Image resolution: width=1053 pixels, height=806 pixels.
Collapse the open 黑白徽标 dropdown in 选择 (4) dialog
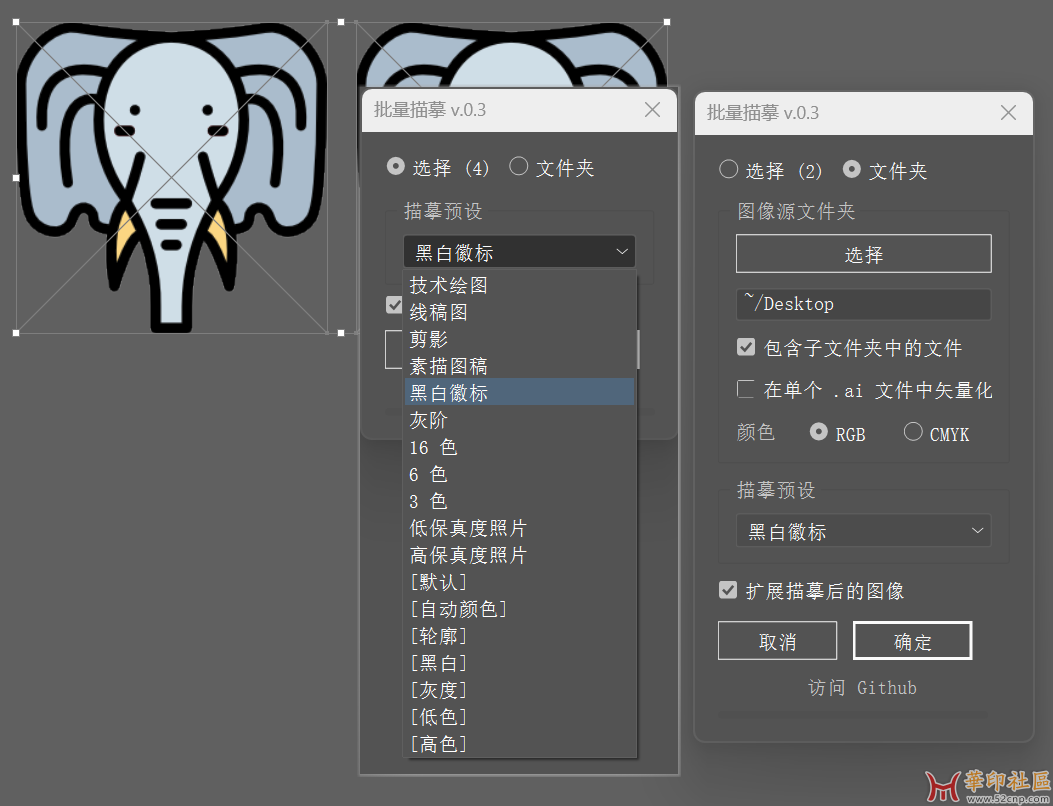click(x=519, y=253)
